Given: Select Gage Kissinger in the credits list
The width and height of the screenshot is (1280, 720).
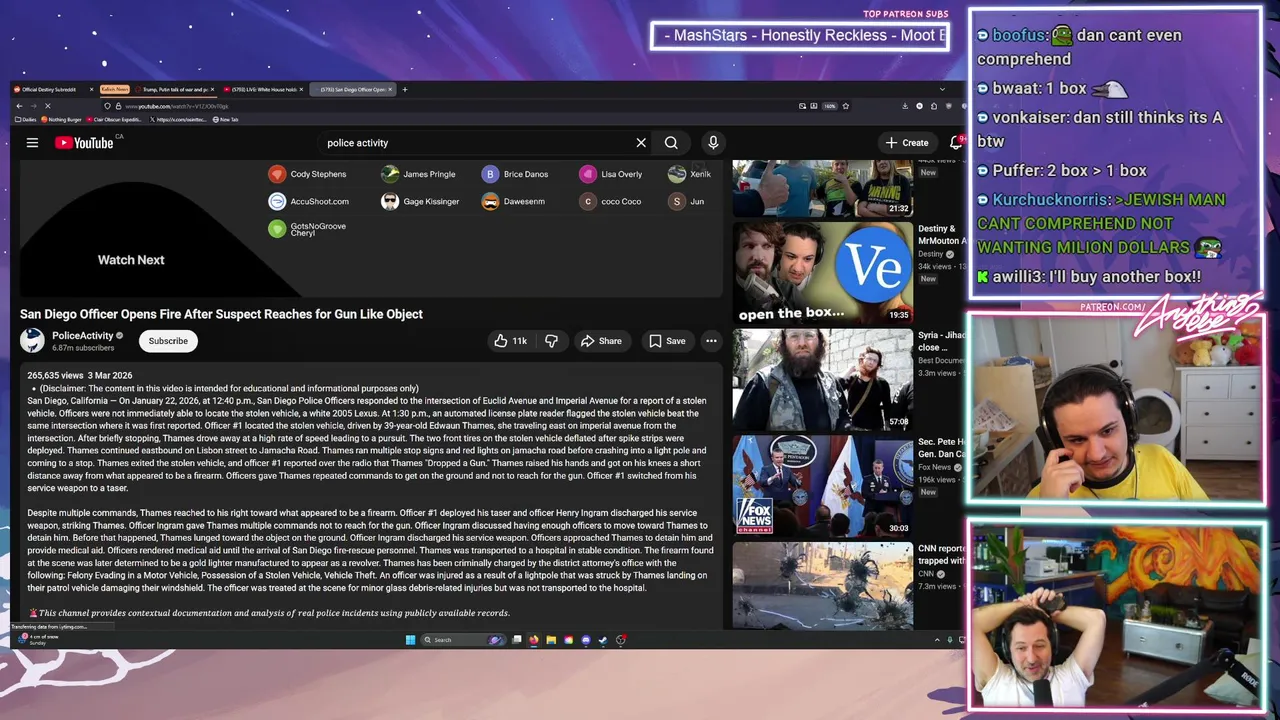Looking at the screenshot, I should click(421, 201).
